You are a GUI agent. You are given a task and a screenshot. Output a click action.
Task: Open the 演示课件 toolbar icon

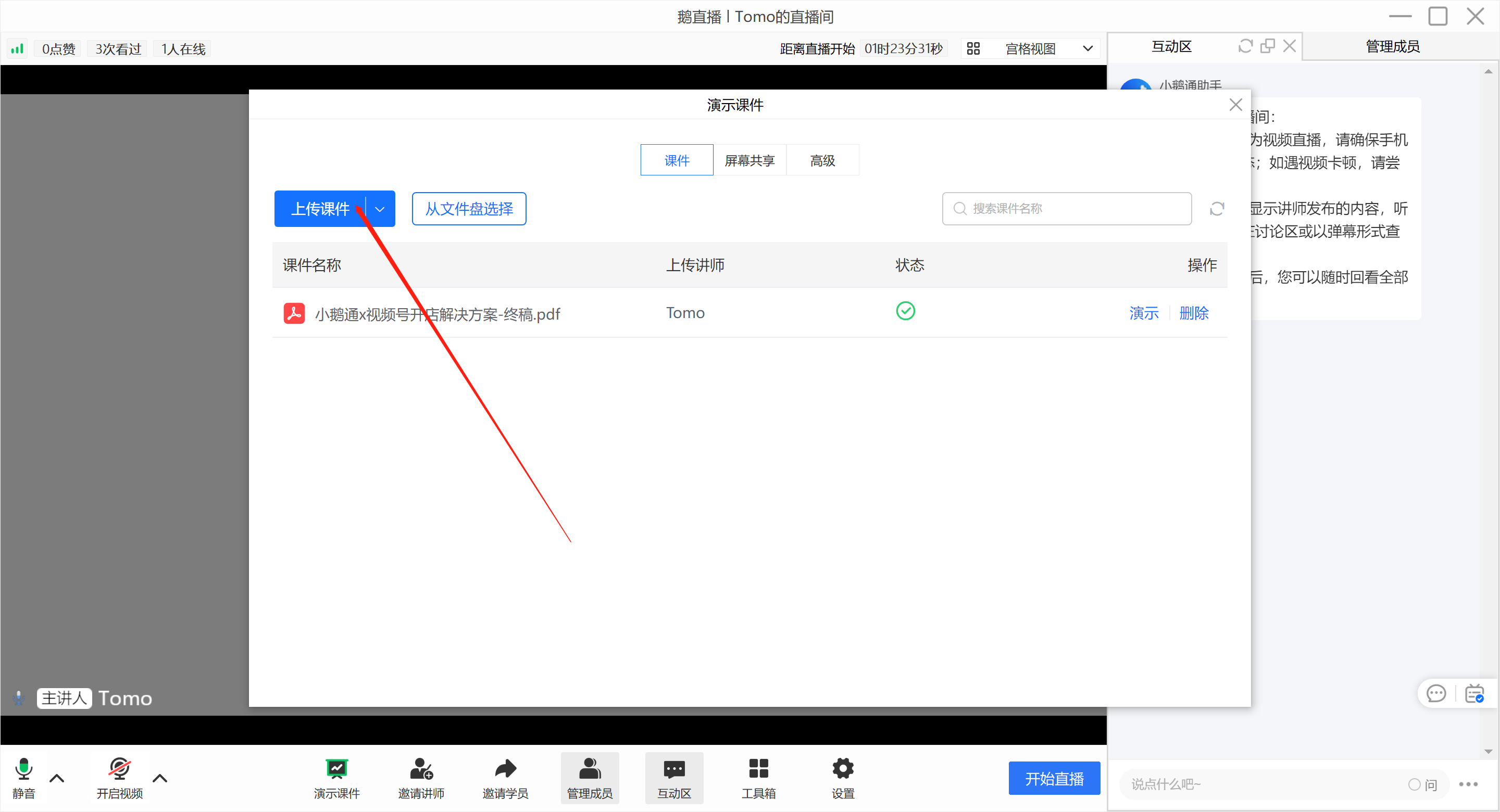click(x=336, y=768)
